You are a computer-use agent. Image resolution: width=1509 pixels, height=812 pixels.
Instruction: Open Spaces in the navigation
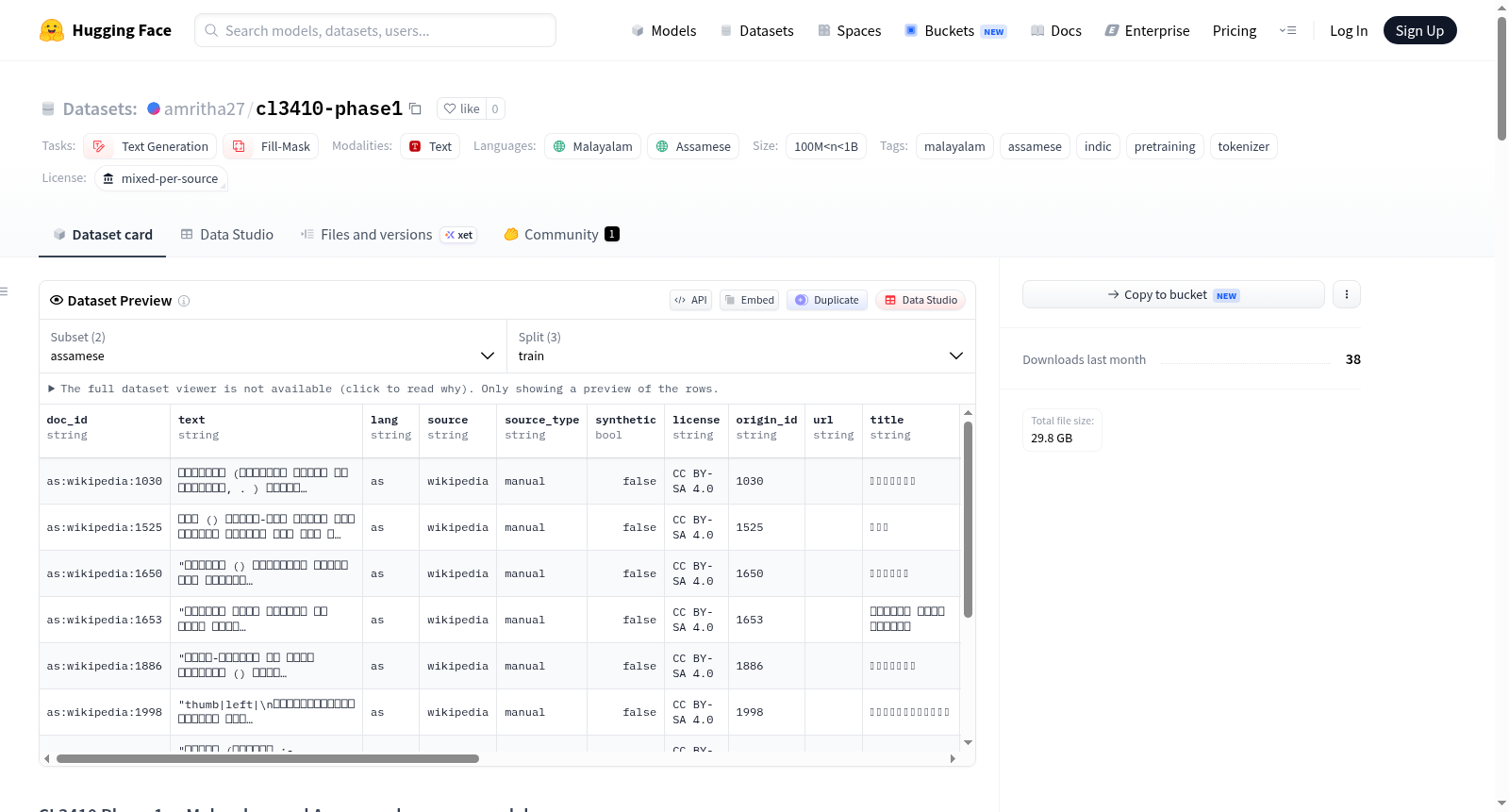[x=849, y=30]
